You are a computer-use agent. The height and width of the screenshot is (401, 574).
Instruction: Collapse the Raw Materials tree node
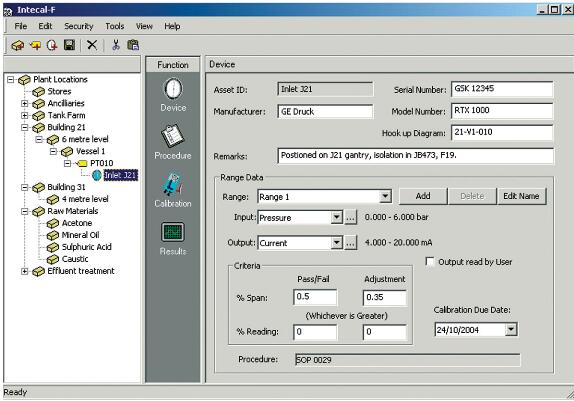point(25,211)
